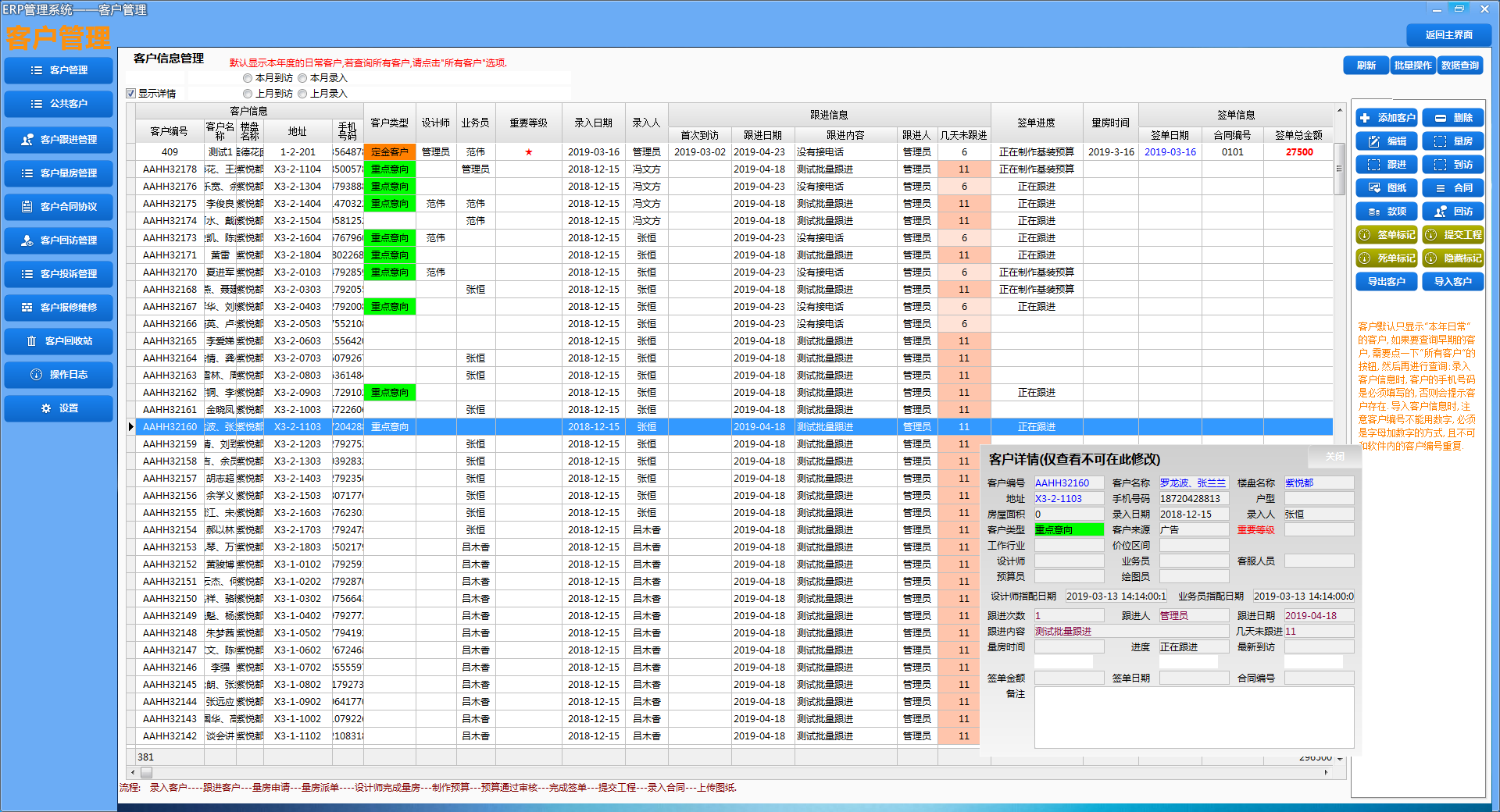Click green 重点意向 cell of AAHH32178
The height and width of the screenshot is (812, 1500).
389,169
